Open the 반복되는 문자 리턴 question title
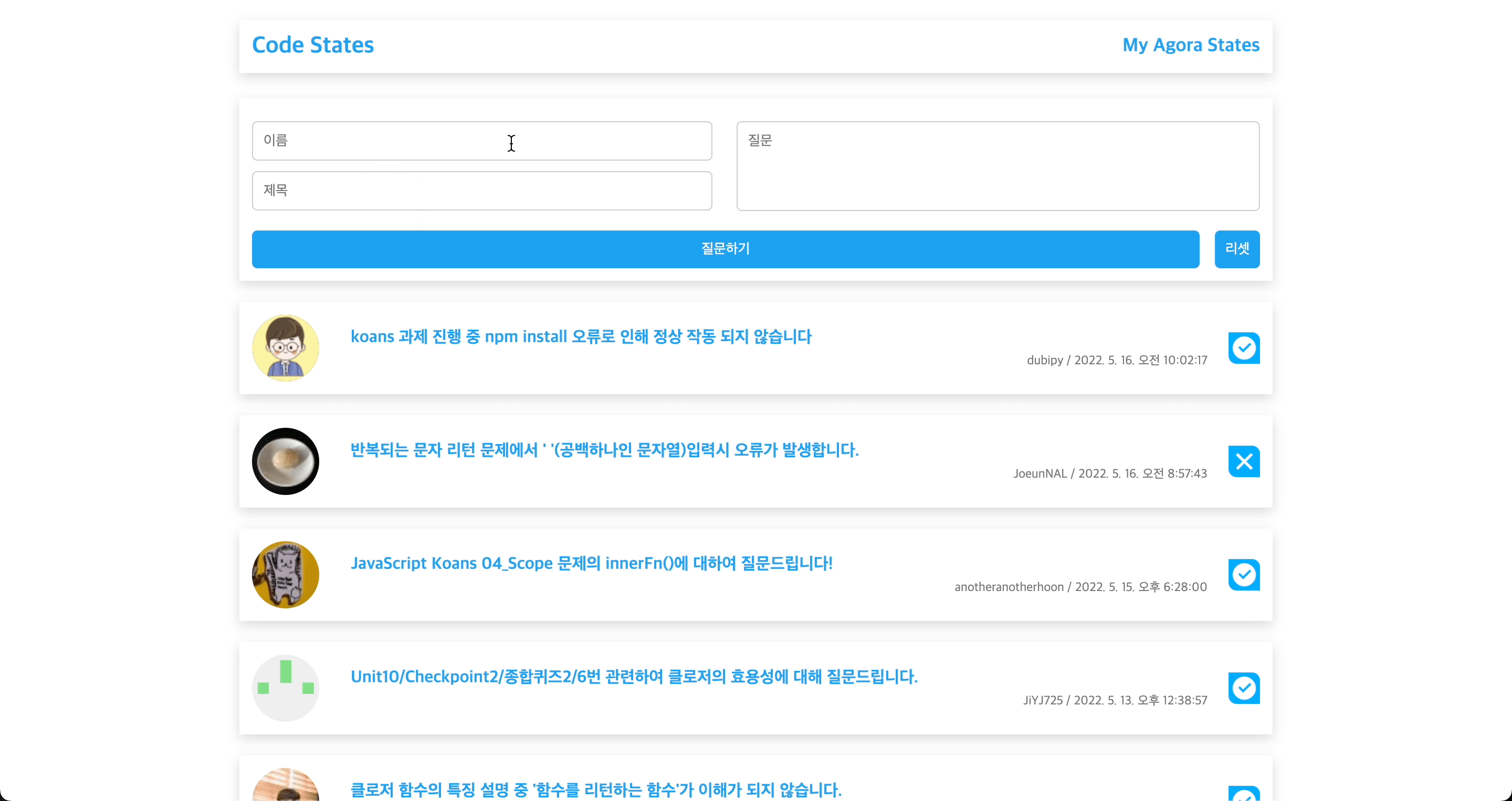 pos(604,449)
